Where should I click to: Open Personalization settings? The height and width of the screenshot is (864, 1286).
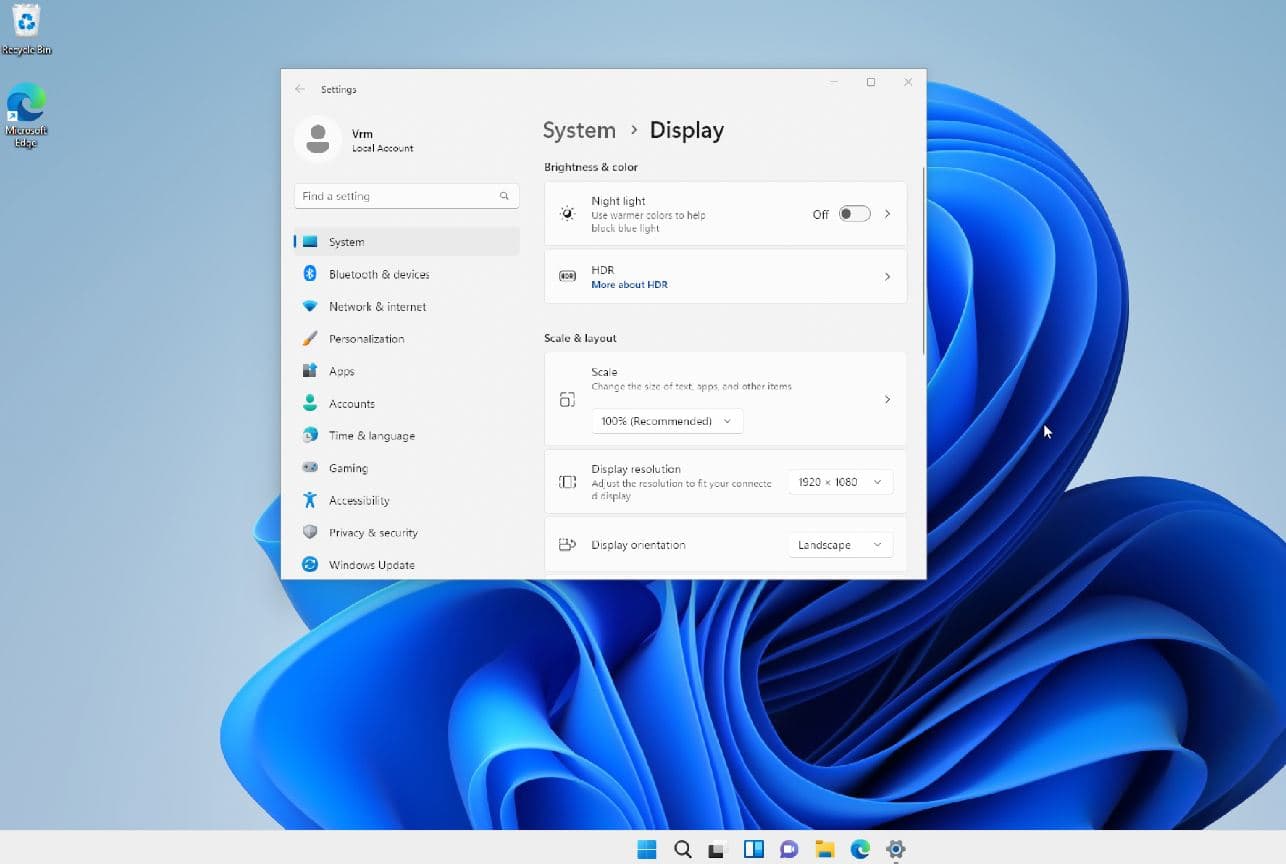(368, 338)
